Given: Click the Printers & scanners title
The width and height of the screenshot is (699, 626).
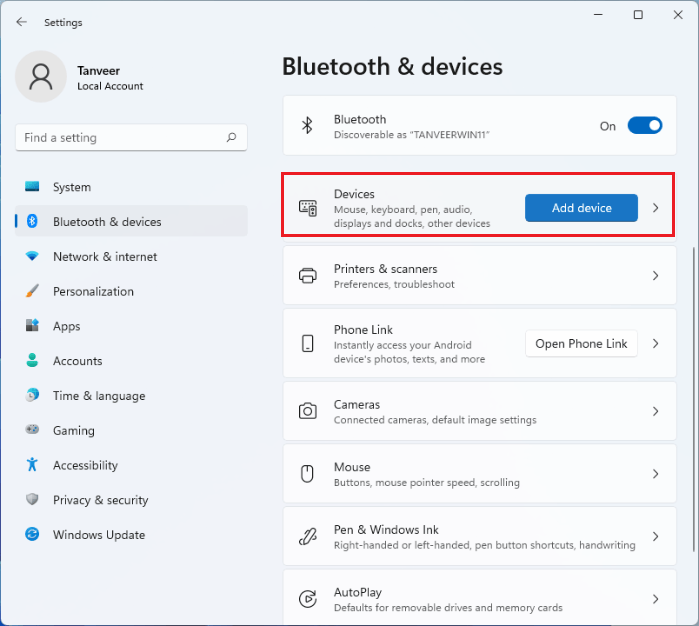Looking at the screenshot, I should click(386, 269).
